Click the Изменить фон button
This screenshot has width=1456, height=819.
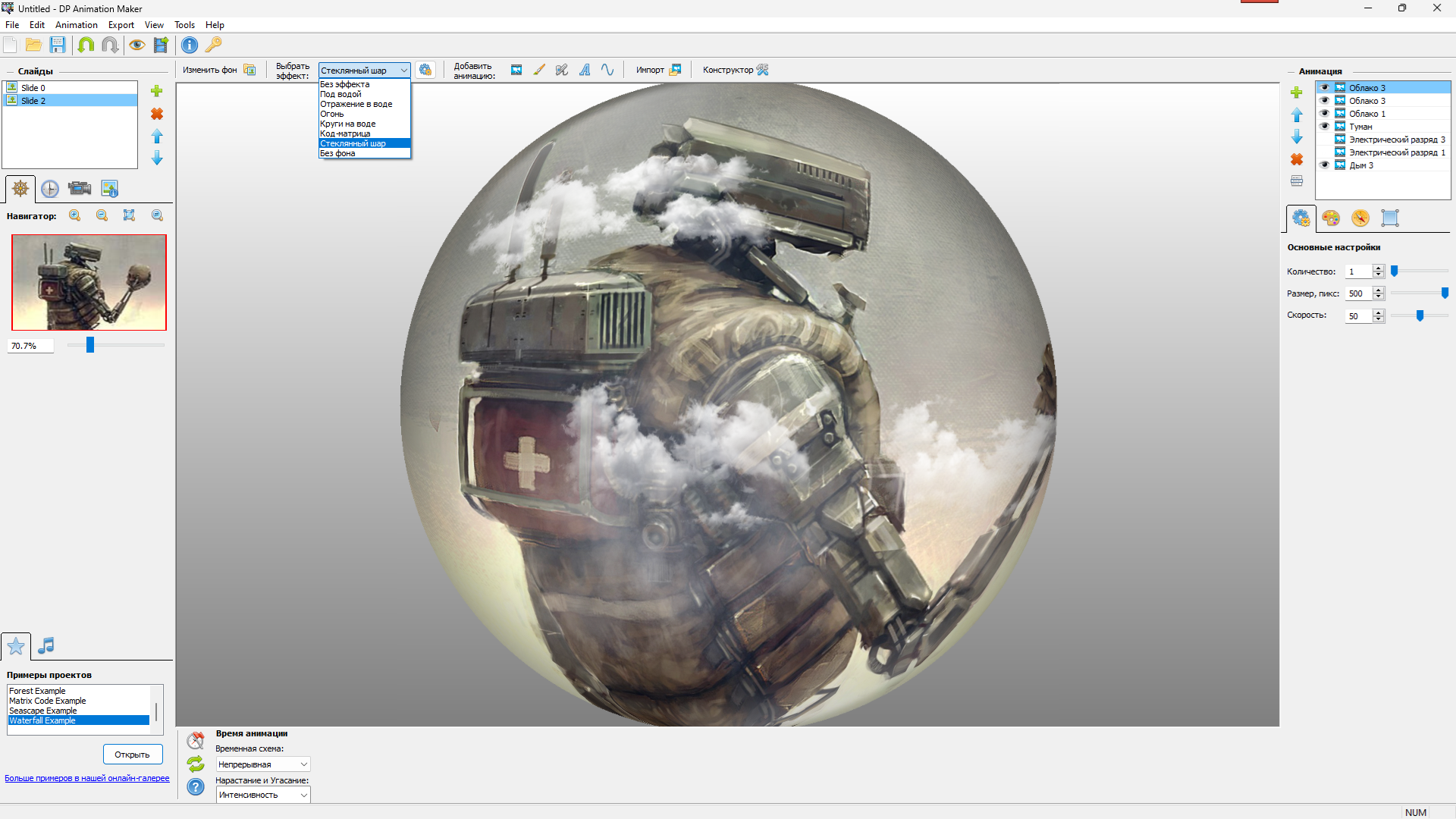(x=219, y=70)
